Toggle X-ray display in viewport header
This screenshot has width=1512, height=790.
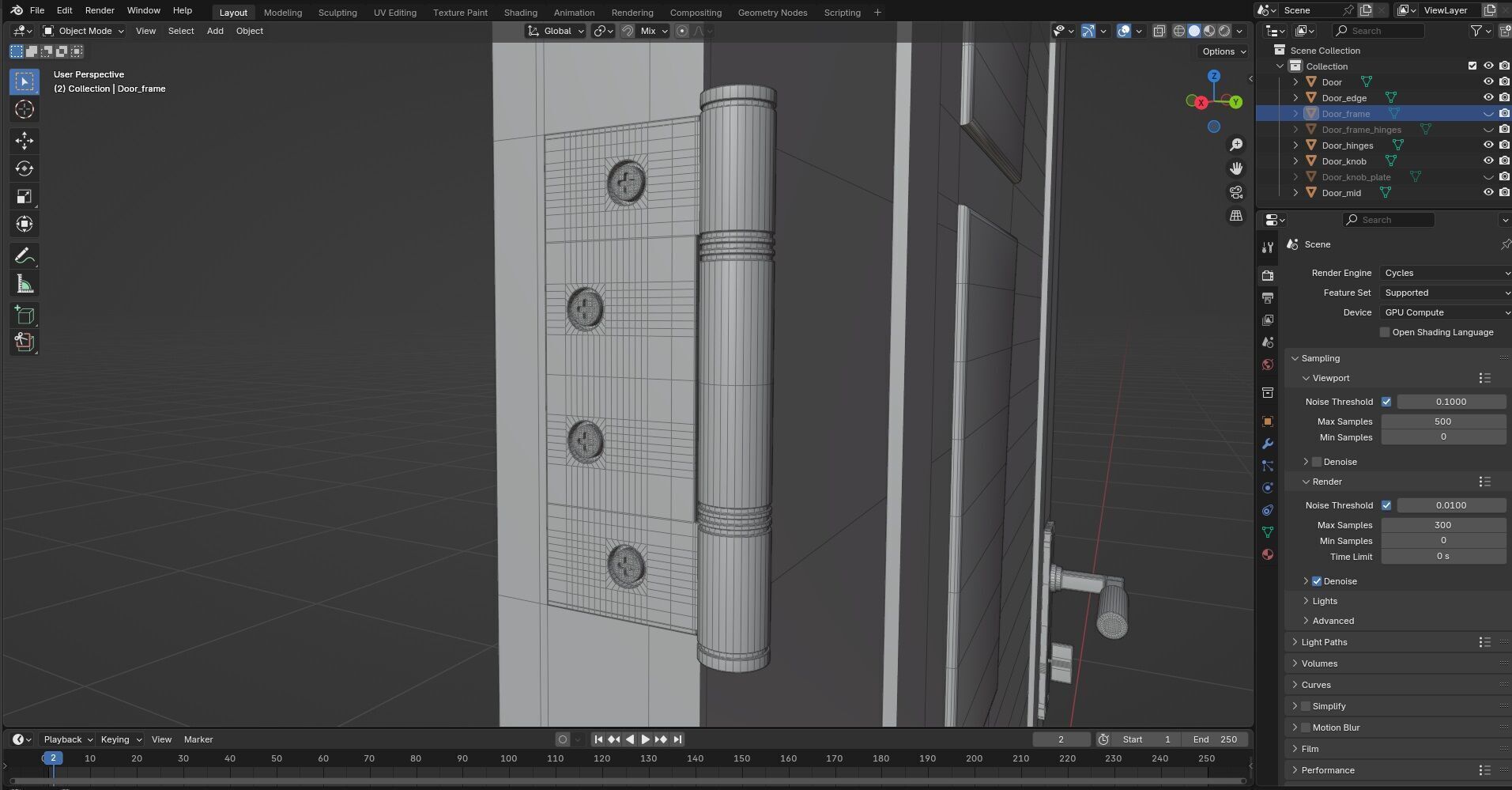point(1159,31)
